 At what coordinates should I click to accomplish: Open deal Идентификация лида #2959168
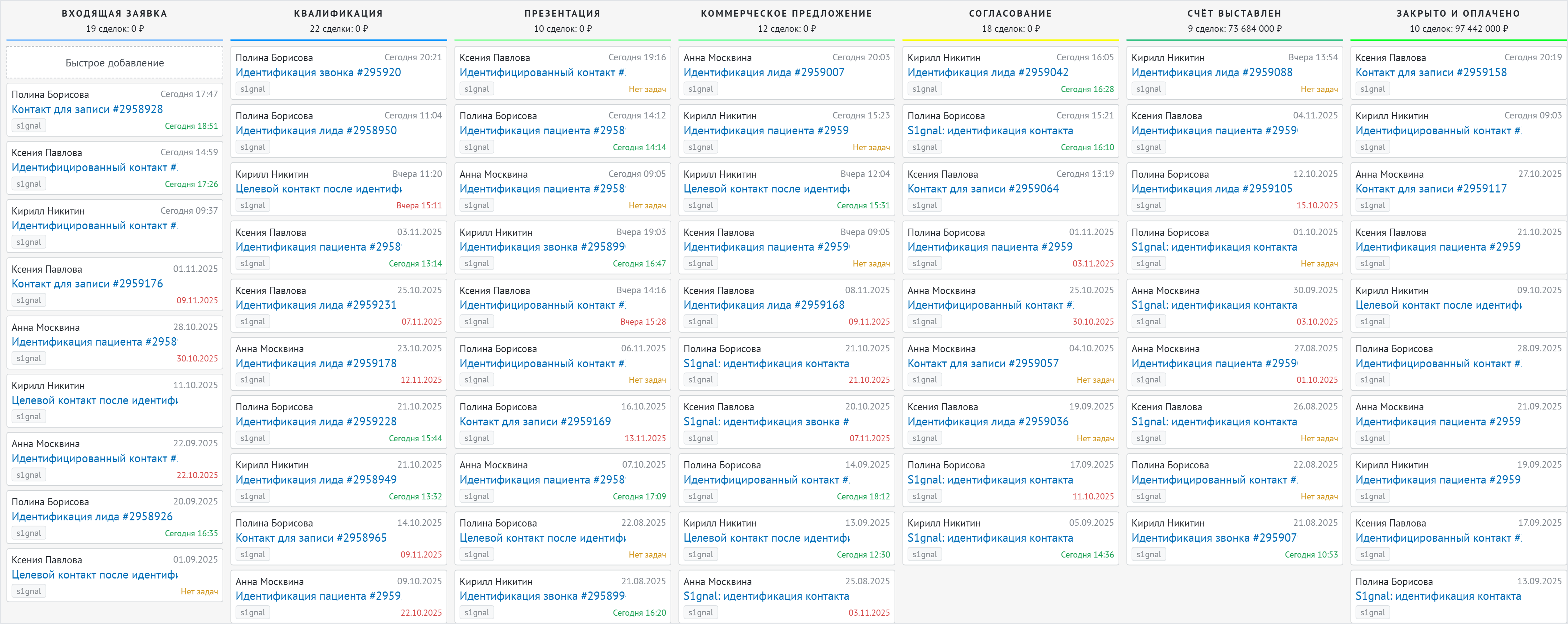763,305
